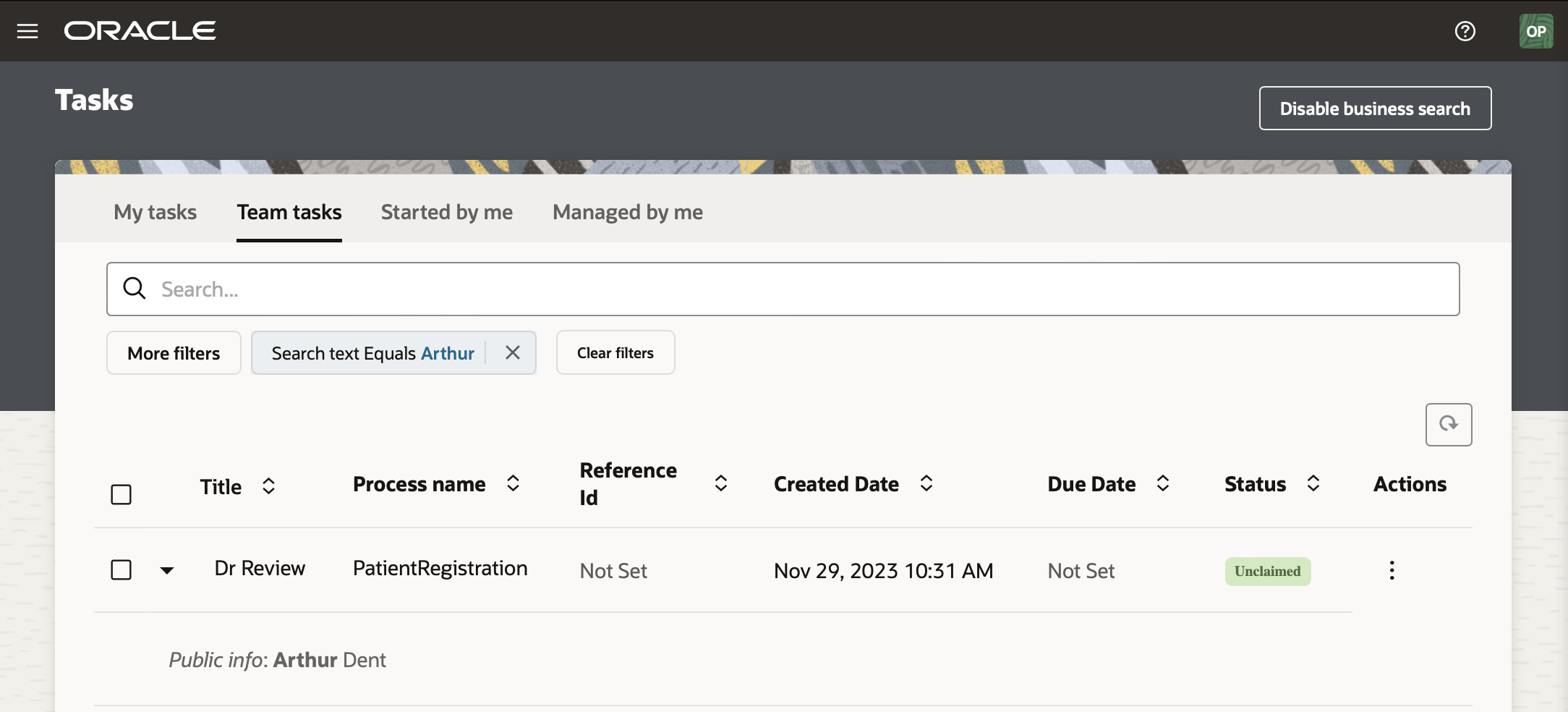Collapse the Dr Review row details
Viewport: 1568px width, 712px height.
pos(167,570)
